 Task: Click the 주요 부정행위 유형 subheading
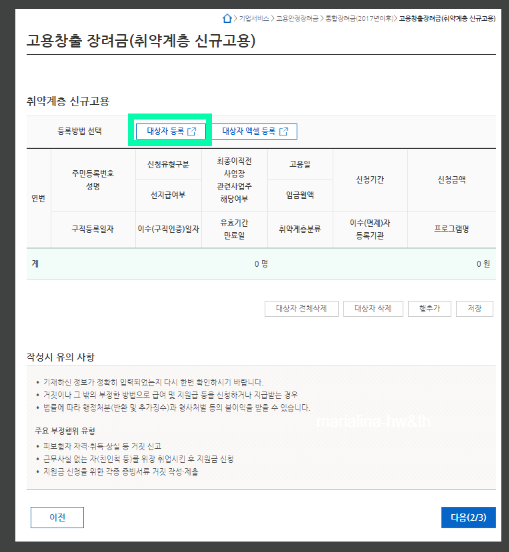(65, 431)
